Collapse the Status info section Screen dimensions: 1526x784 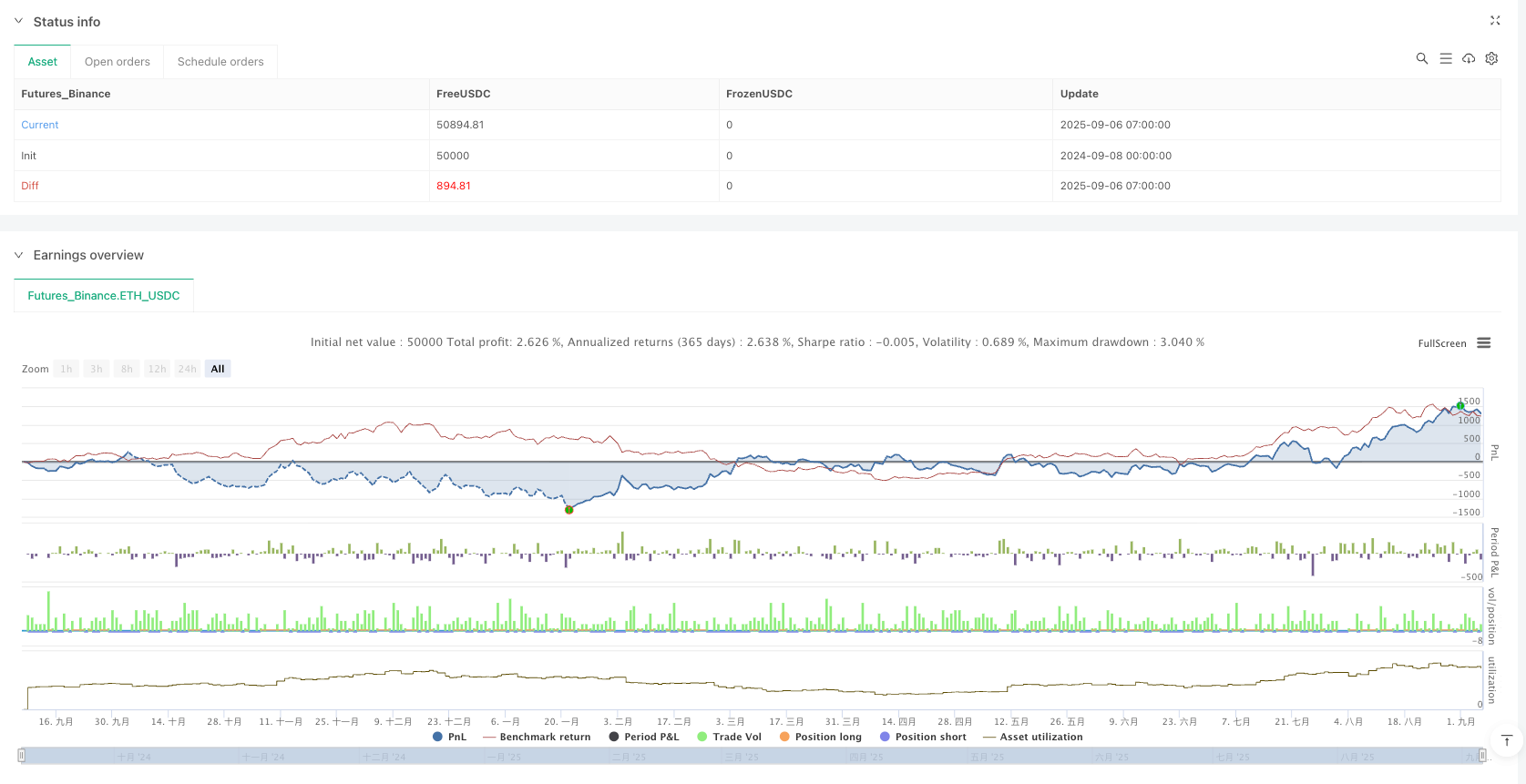18,21
